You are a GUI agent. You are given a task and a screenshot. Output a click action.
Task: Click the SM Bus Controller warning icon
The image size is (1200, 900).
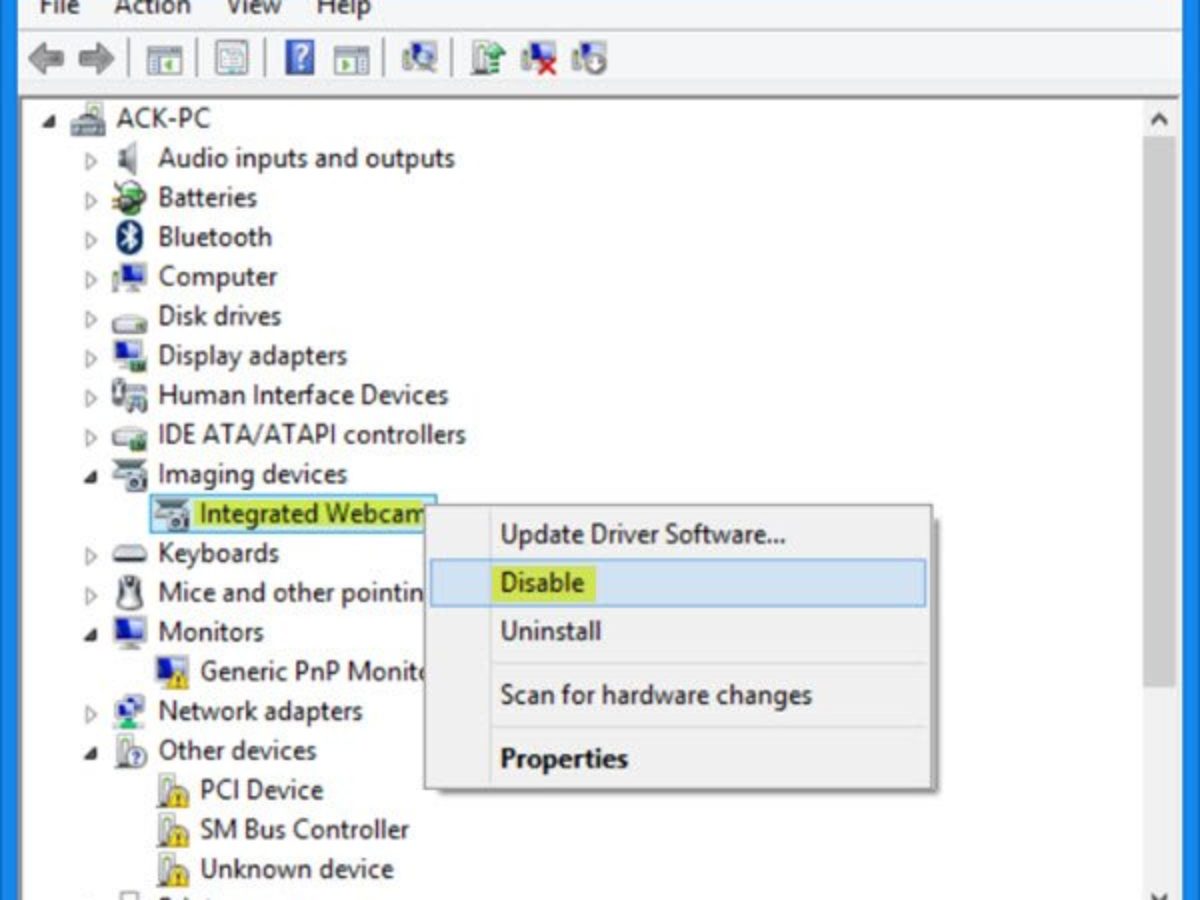[x=172, y=830]
